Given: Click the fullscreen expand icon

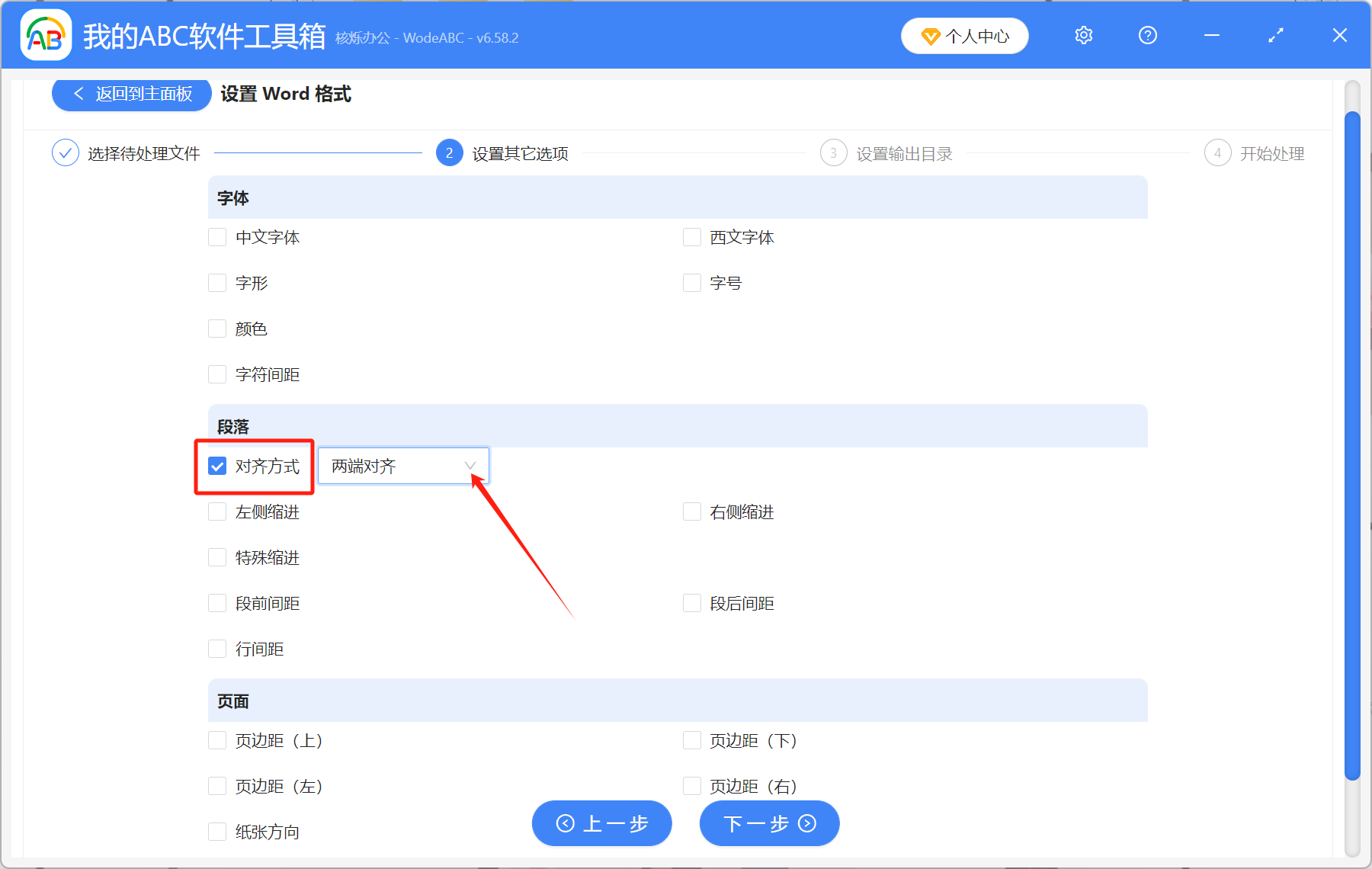Looking at the screenshot, I should [x=1275, y=35].
